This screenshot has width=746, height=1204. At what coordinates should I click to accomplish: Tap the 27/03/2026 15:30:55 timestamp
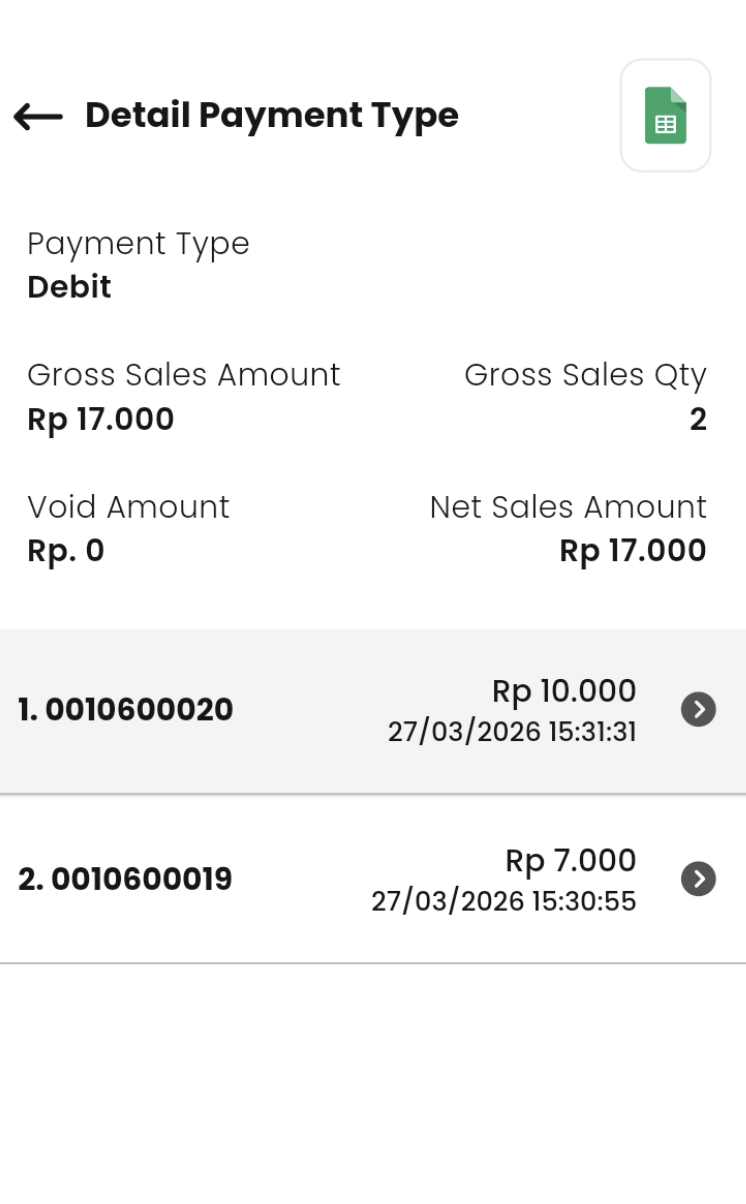[504, 901]
